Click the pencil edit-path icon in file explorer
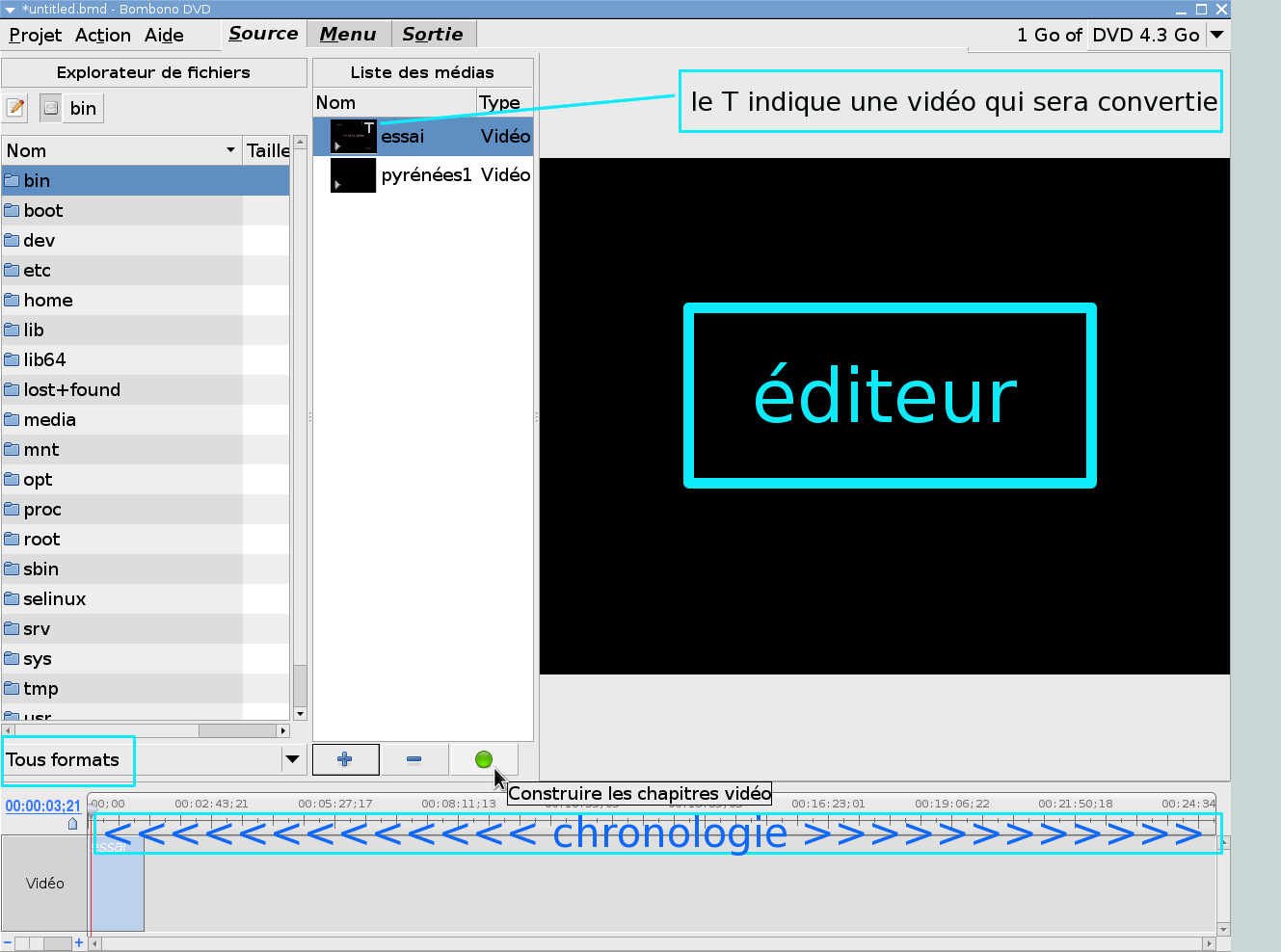The image size is (1281, 952). [15, 108]
